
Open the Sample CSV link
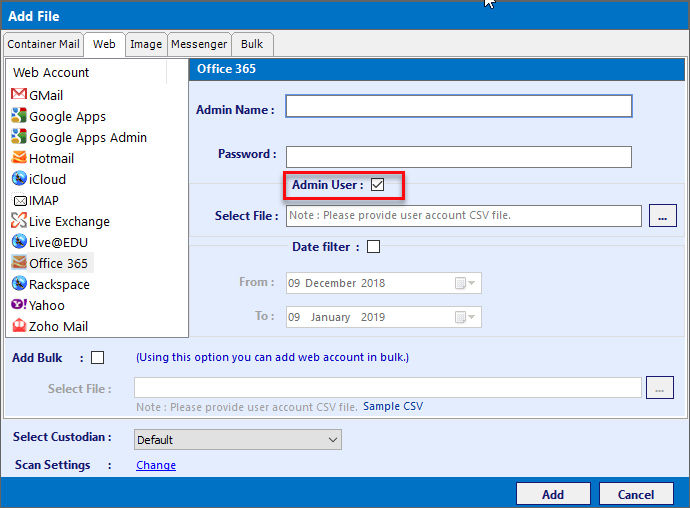[x=393, y=406]
